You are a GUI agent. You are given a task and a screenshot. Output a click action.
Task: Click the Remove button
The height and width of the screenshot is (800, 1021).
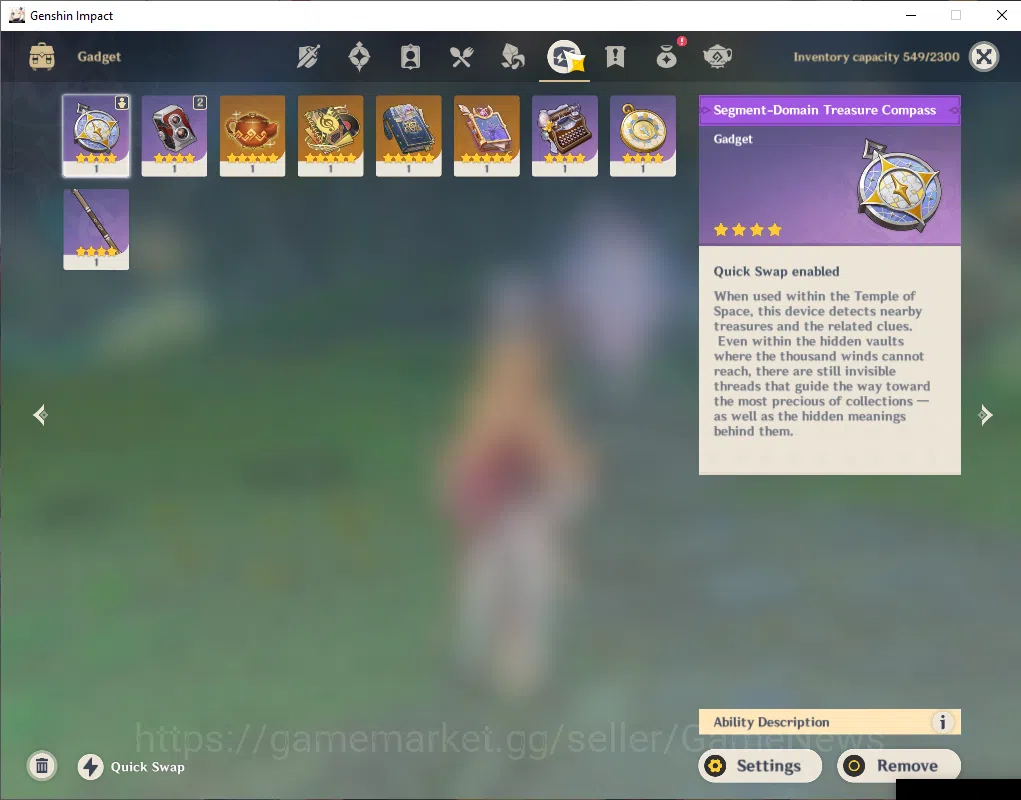tap(899, 766)
